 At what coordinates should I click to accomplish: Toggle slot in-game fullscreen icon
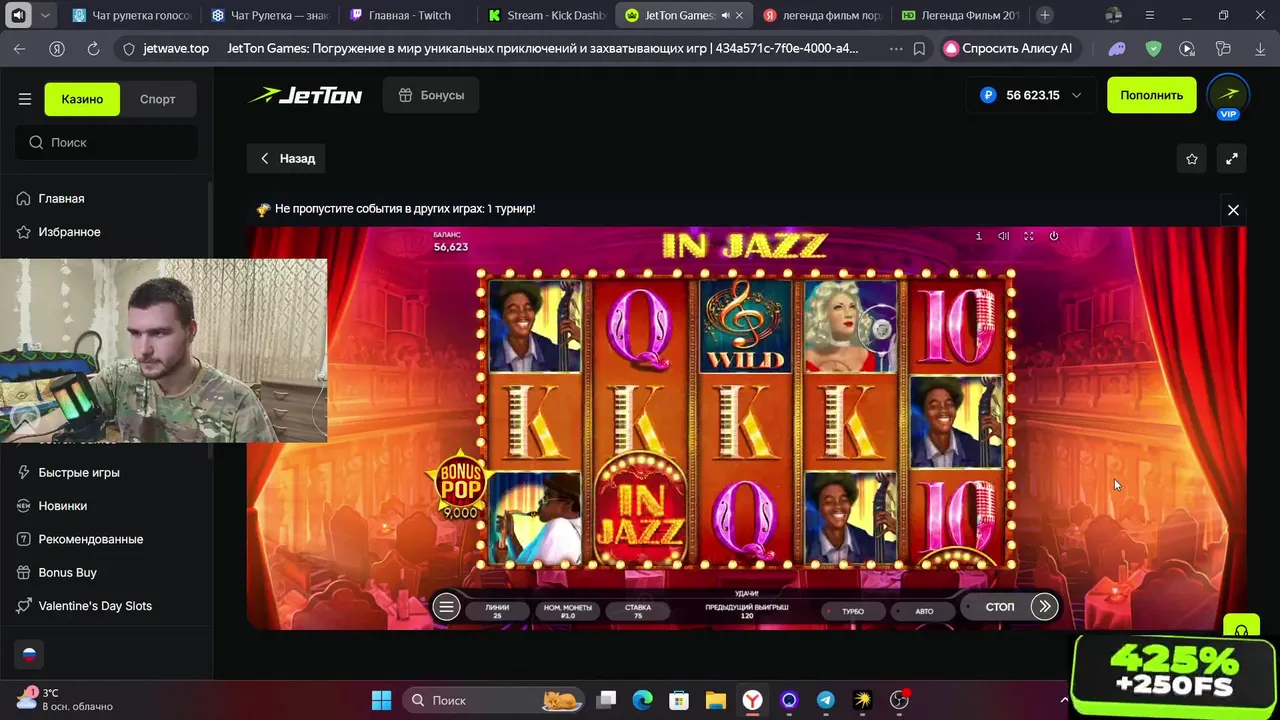(1028, 236)
